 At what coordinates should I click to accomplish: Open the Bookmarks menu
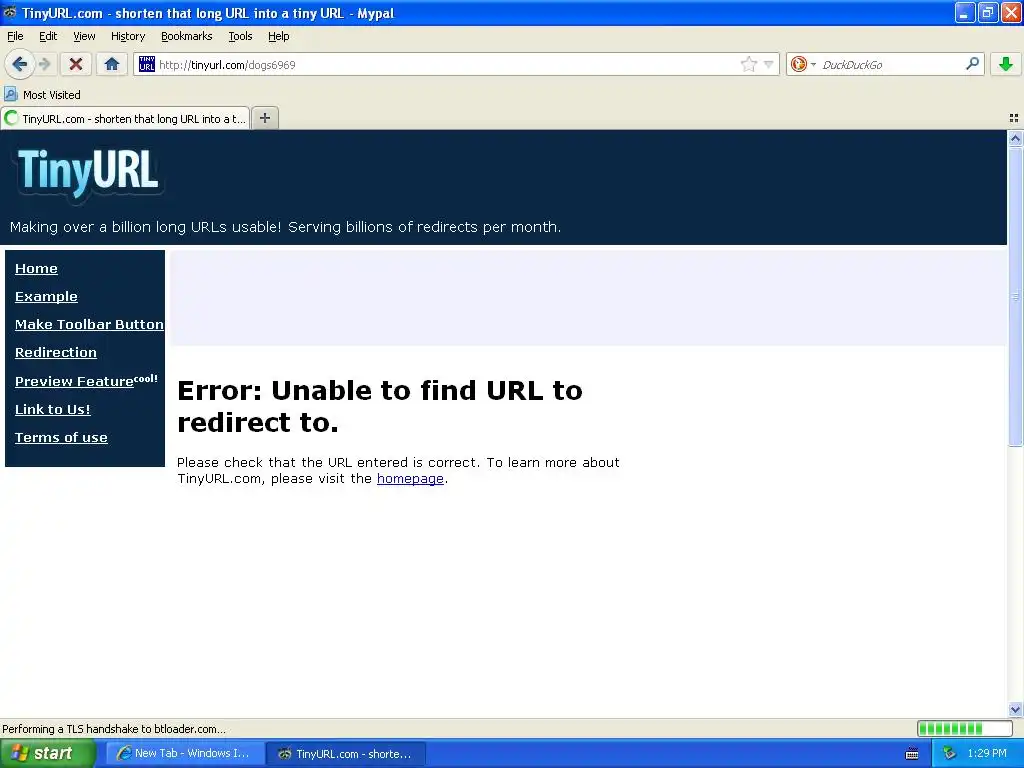pos(187,36)
